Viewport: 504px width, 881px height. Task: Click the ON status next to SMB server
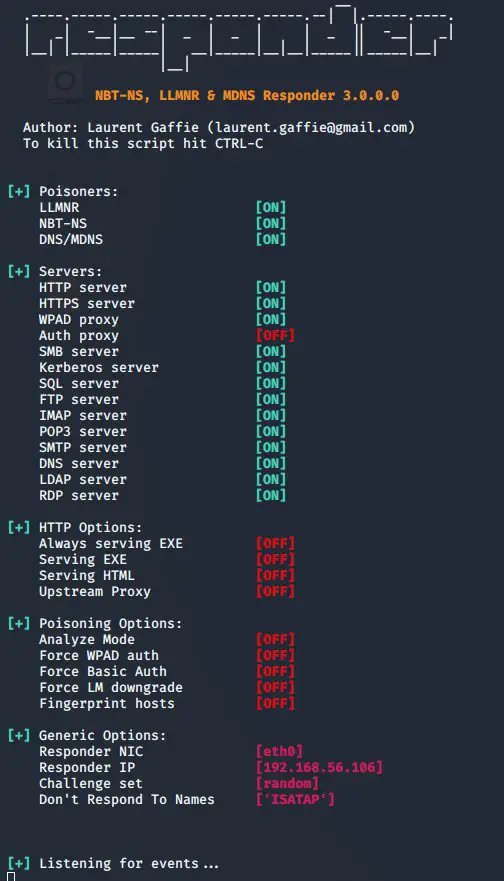click(x=271, y=351)
